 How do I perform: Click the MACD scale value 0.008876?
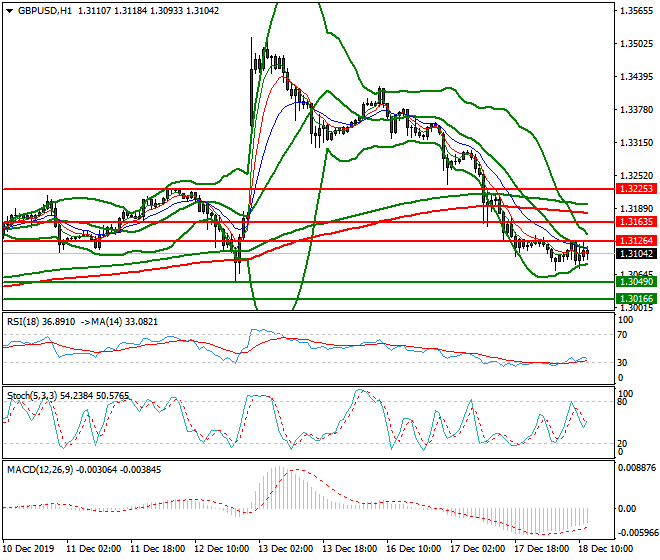(x=637, y=468)
